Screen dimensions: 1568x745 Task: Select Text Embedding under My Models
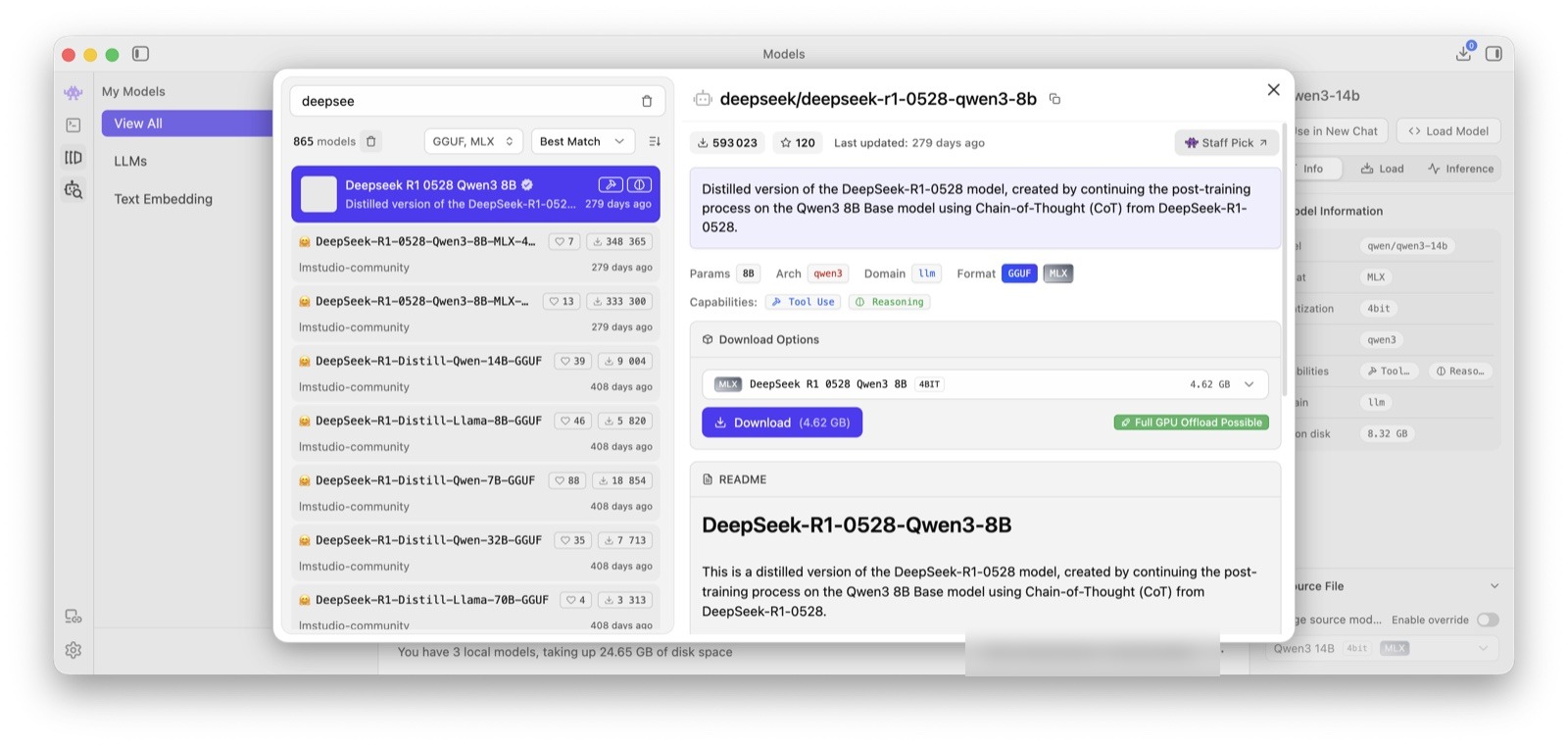click(x=163, y=199)
